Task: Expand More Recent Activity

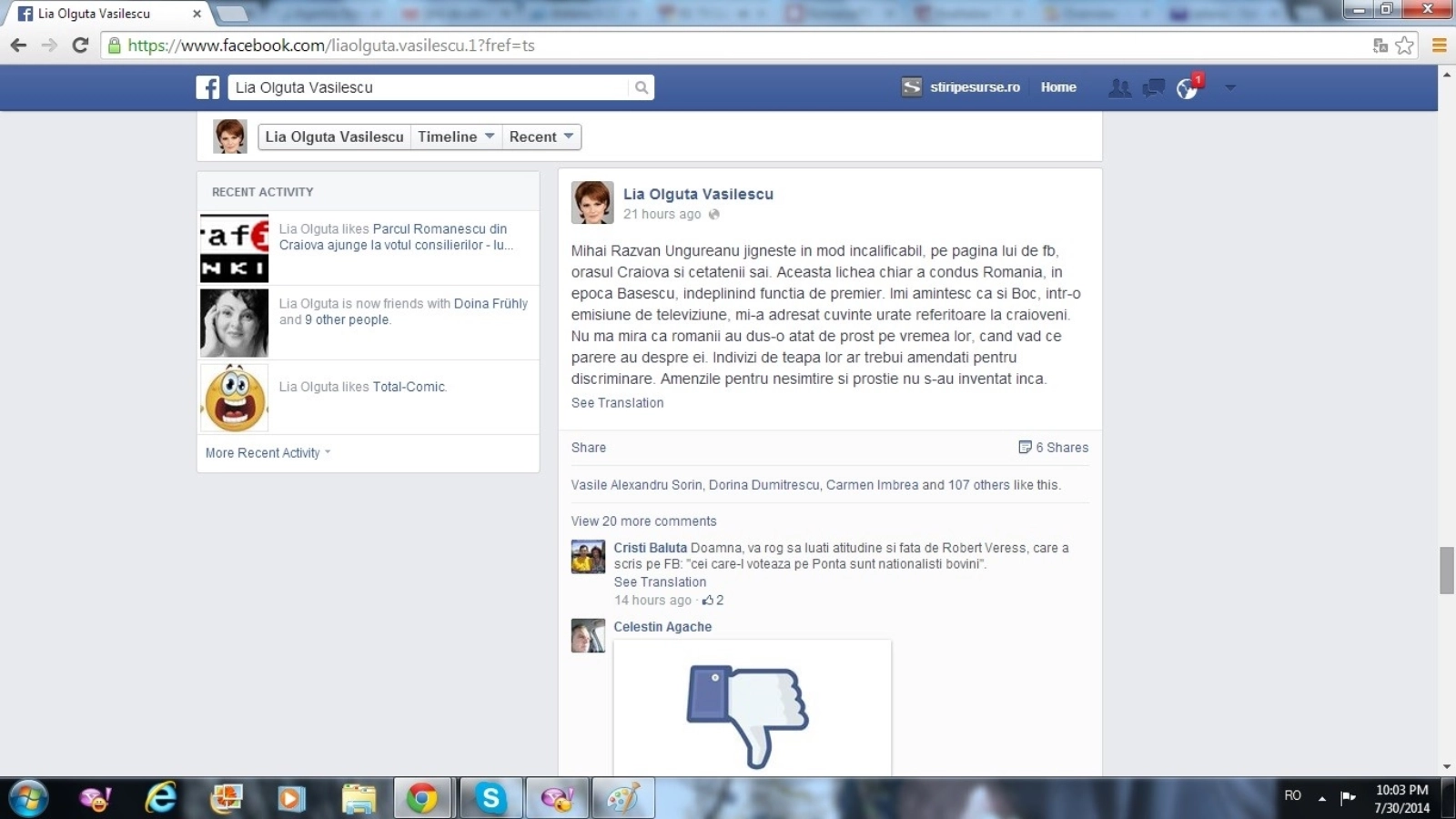Action: [268, 453]
